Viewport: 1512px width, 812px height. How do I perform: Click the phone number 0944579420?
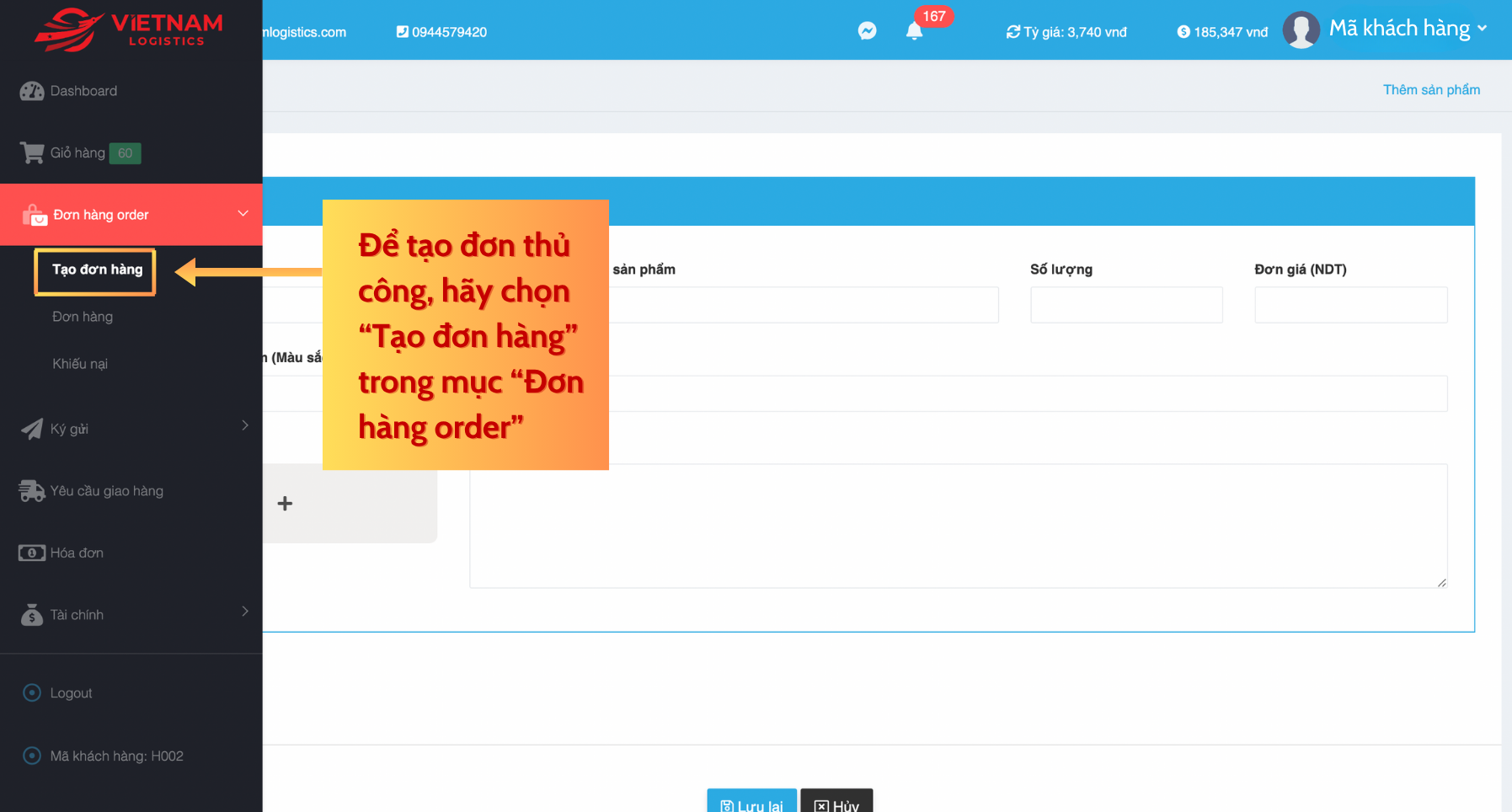pos(449,32)
